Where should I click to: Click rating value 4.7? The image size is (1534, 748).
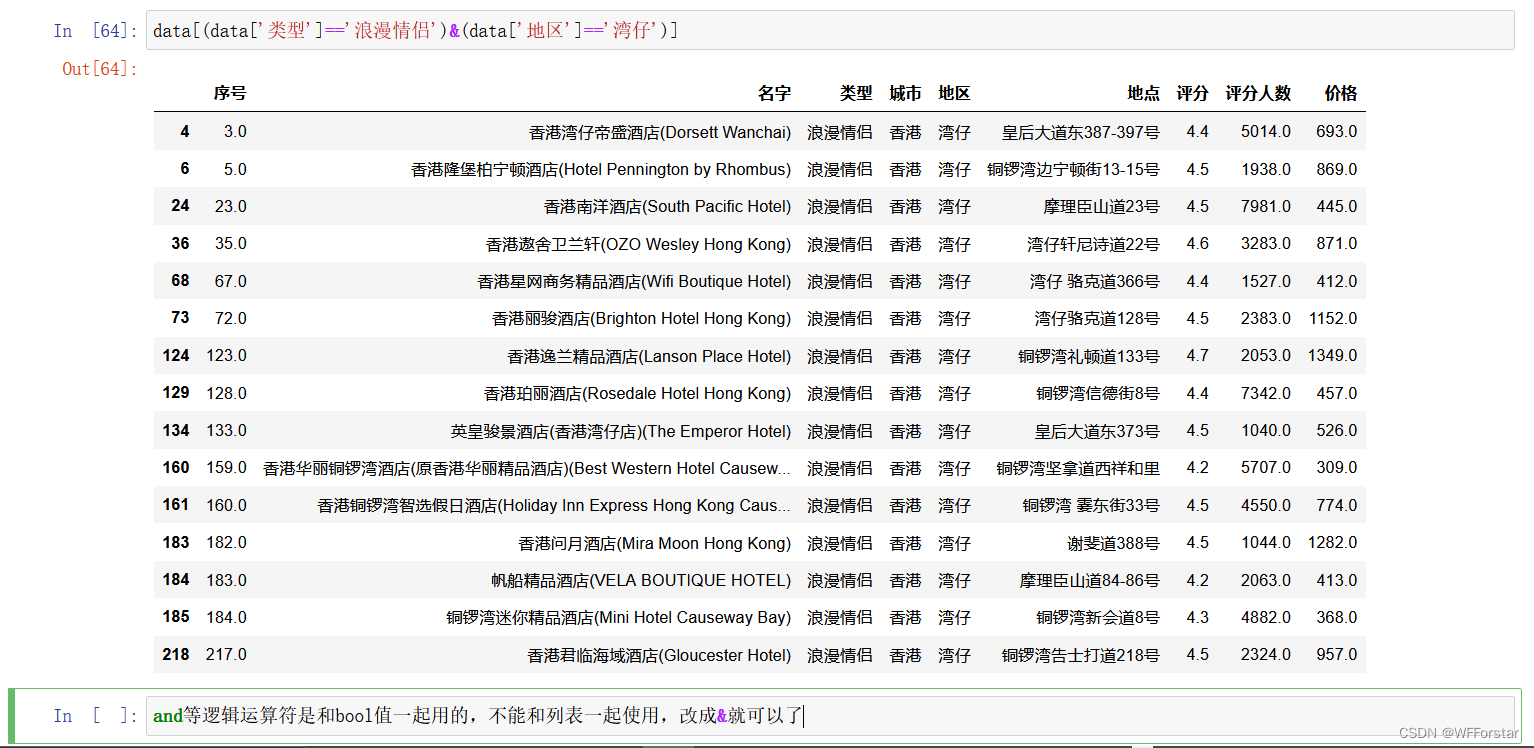pos(1198,356)
